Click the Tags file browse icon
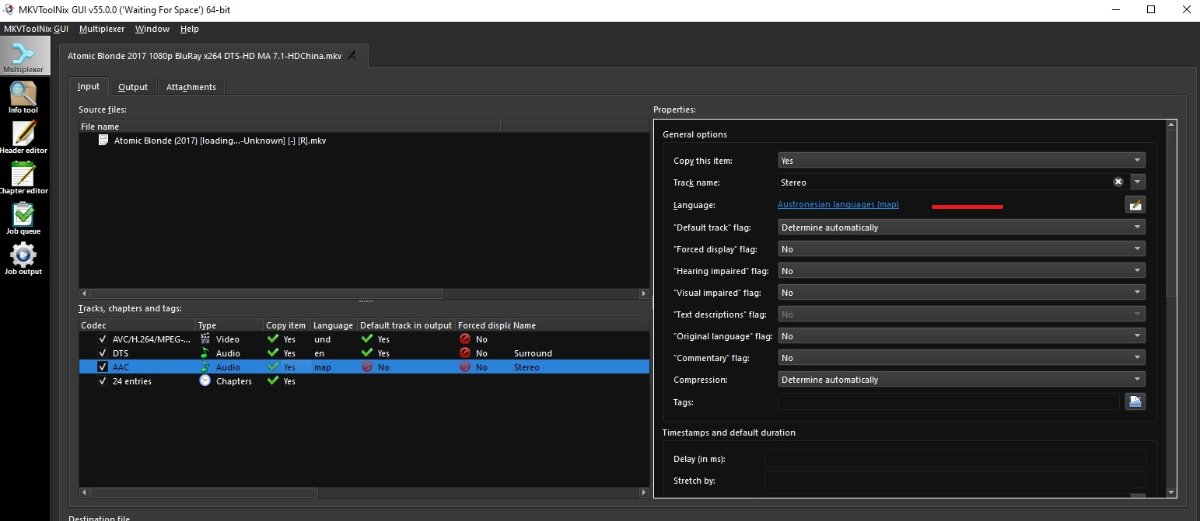The image size is (1200, 521). pos(1134,402)
